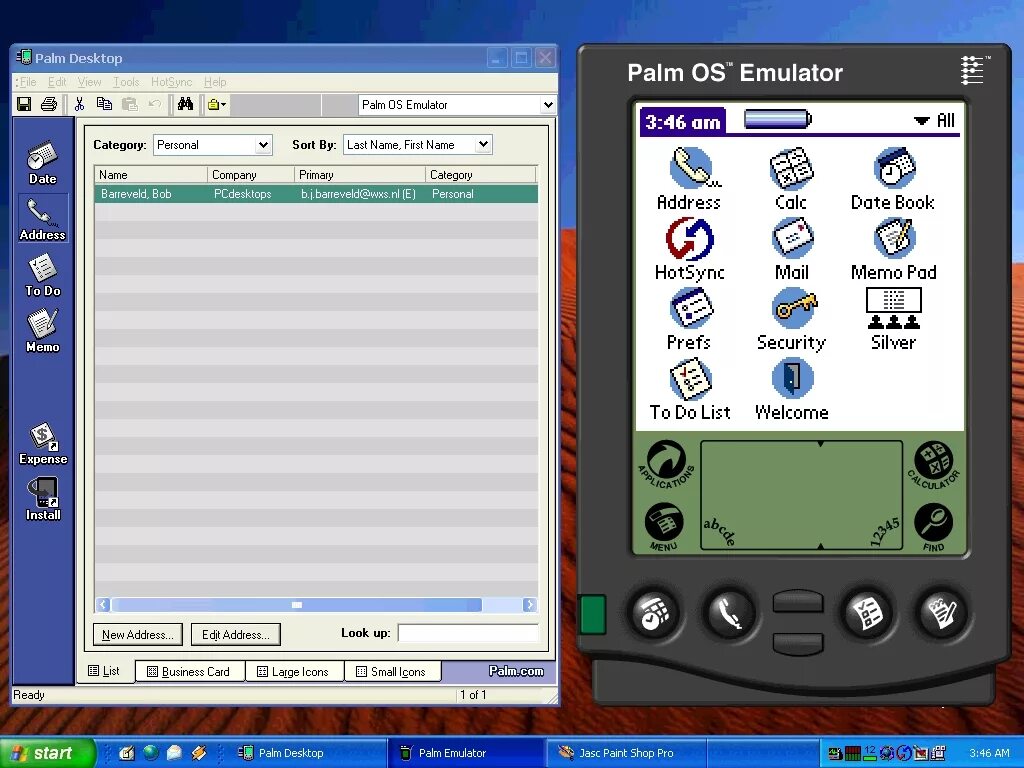Open the To Do List emulator app
The image size is (1024, 768).
click(689, 390)
